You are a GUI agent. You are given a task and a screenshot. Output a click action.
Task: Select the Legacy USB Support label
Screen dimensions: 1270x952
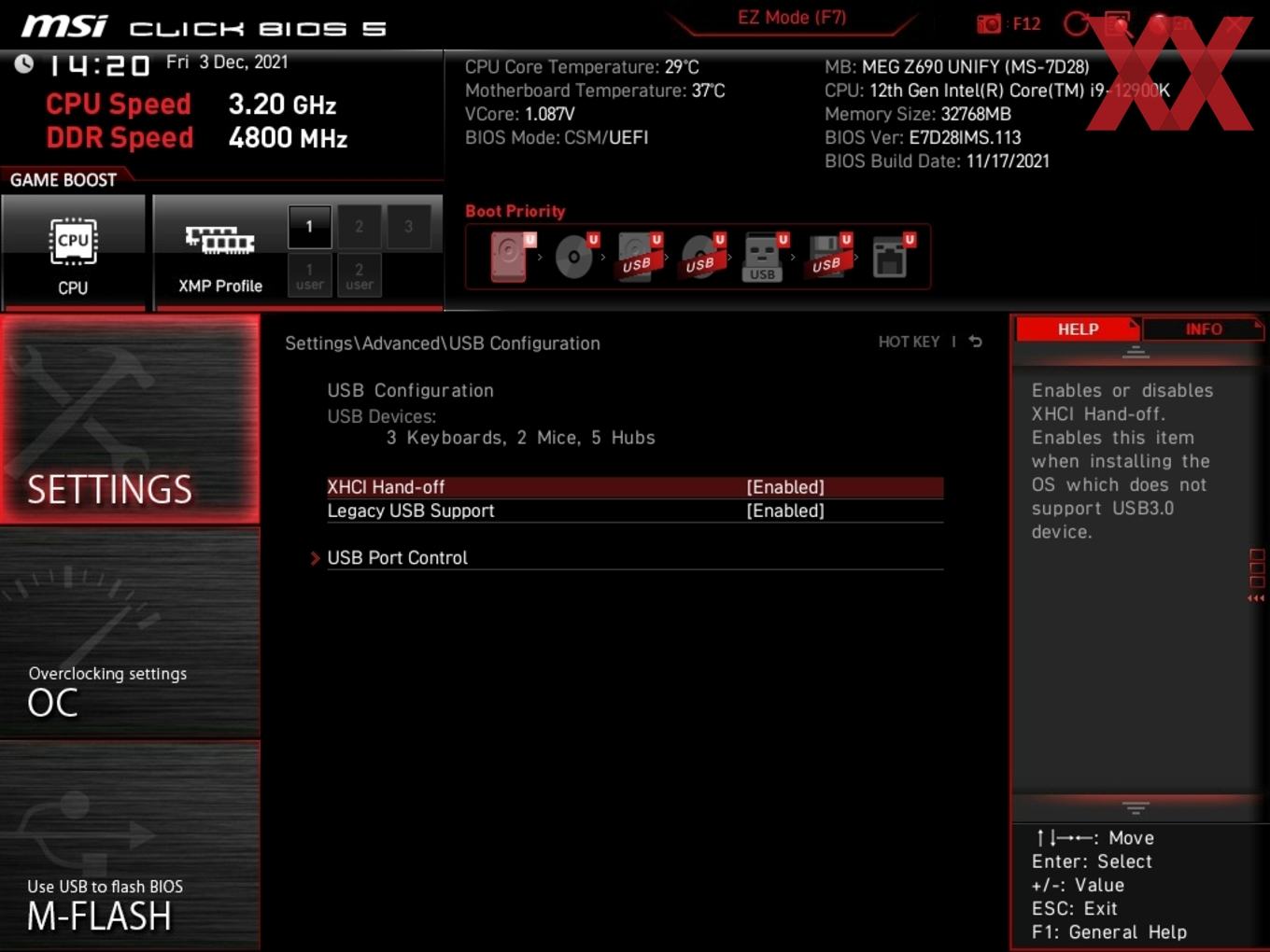click(411, 511)
